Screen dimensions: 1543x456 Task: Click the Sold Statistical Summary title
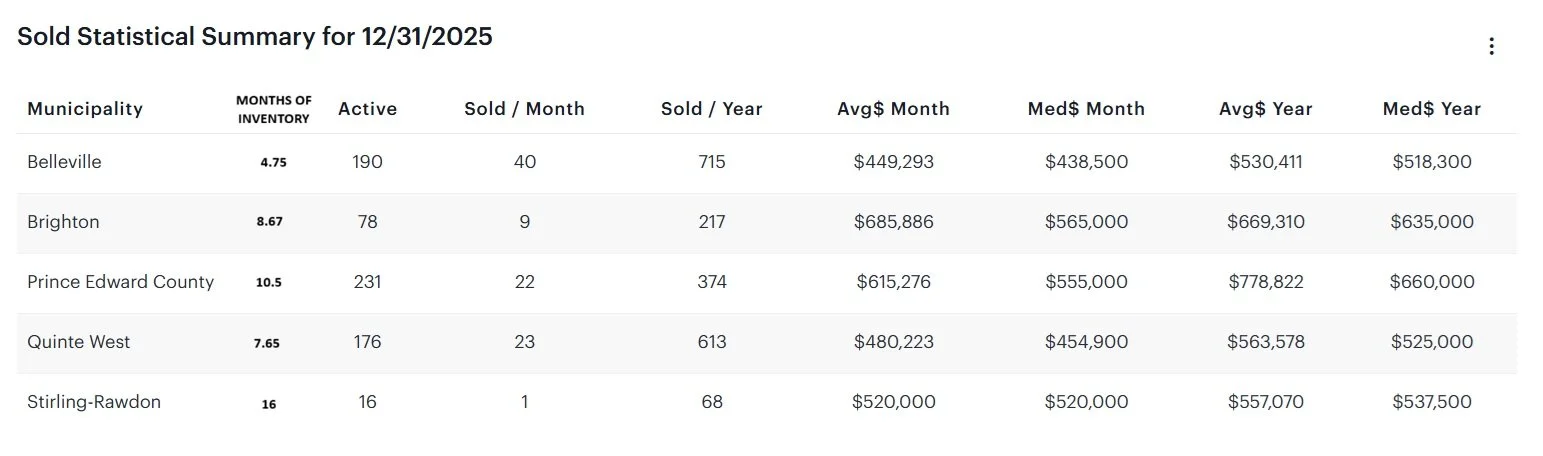coord(255,37)
